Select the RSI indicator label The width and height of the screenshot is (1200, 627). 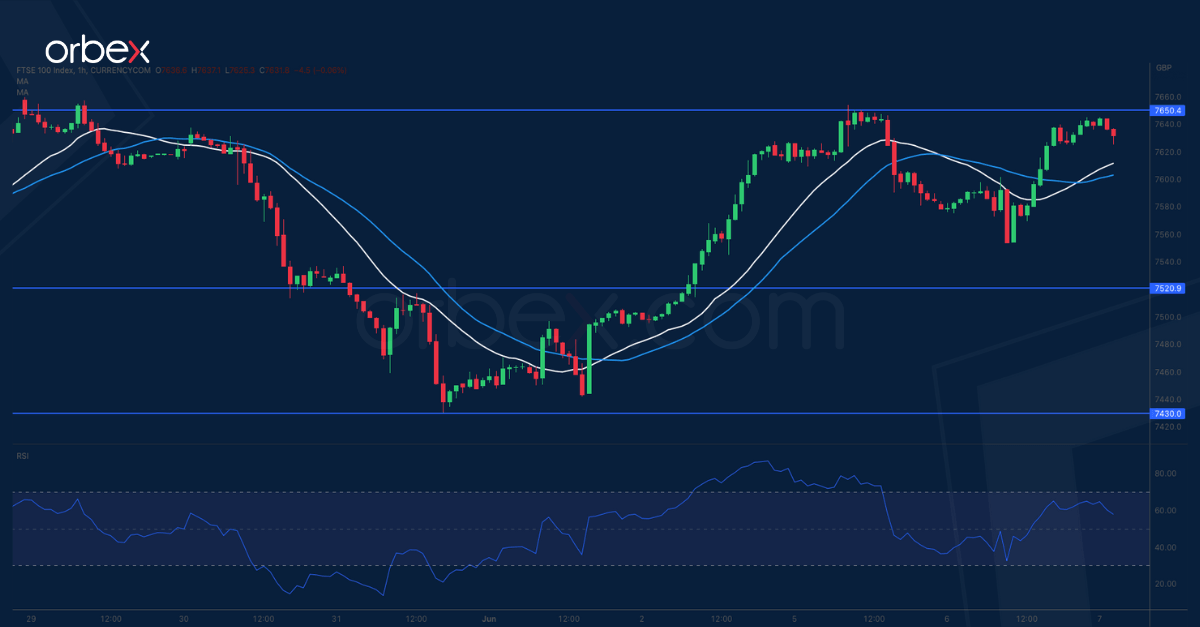pos(20,456)
